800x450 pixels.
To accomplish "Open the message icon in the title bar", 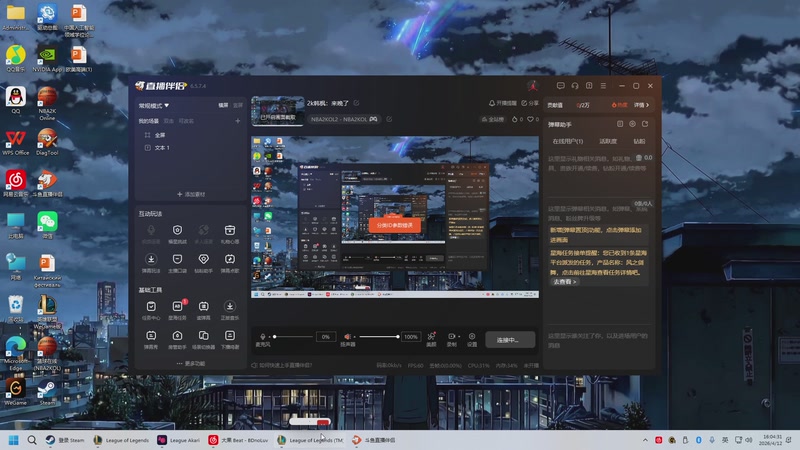I will (561, 86).
